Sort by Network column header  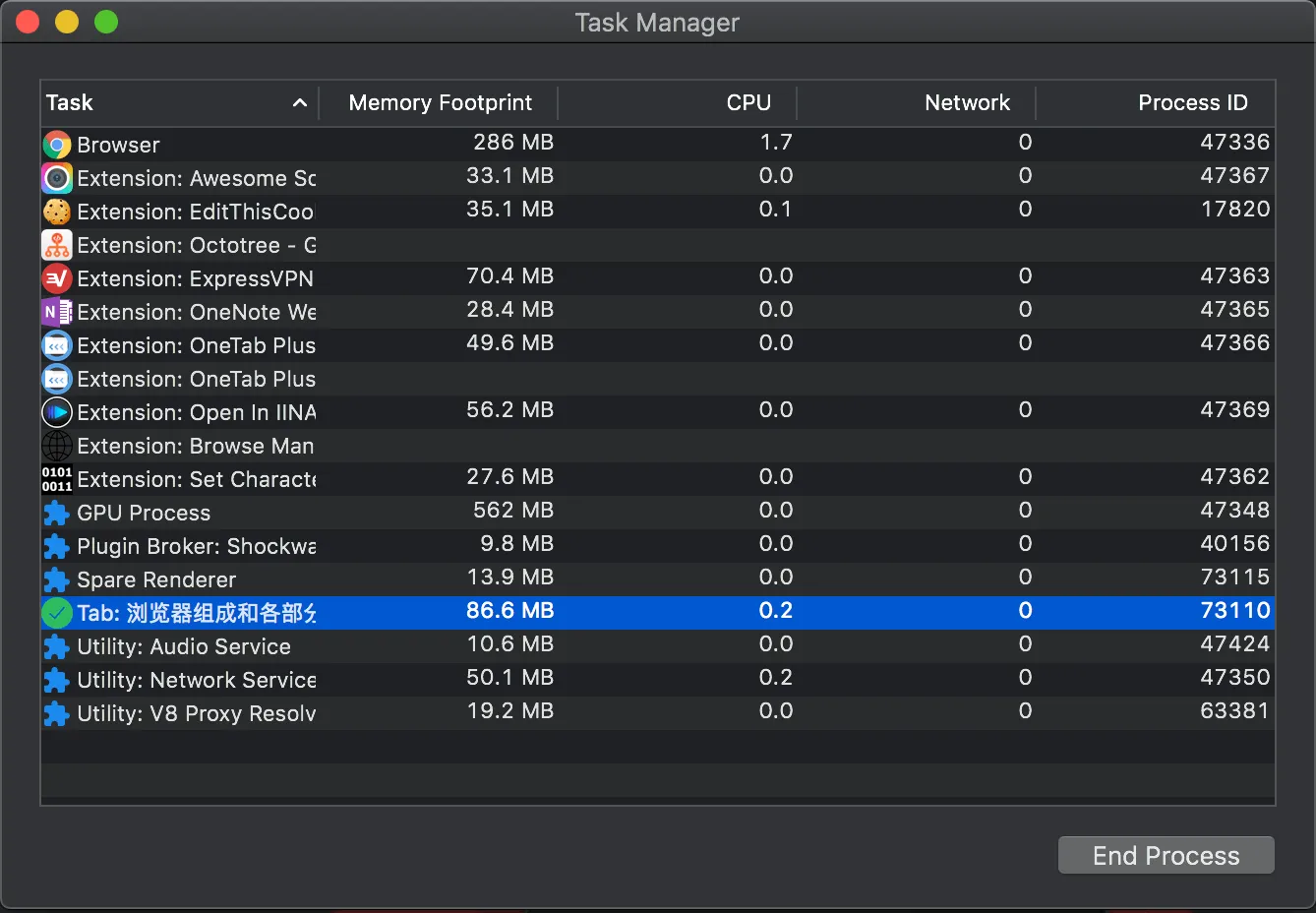tap(966, 103)
